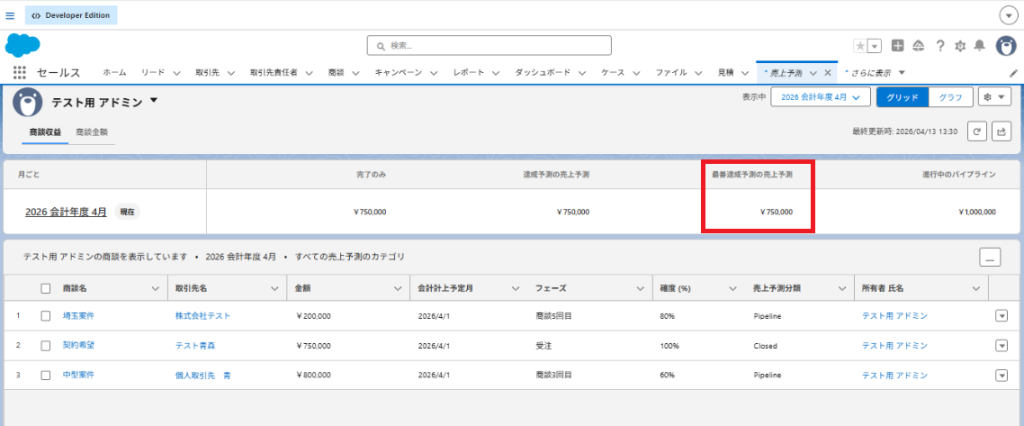Open the Trailhead guidance icon
The image size is (1024, 426).
(918, 46)
